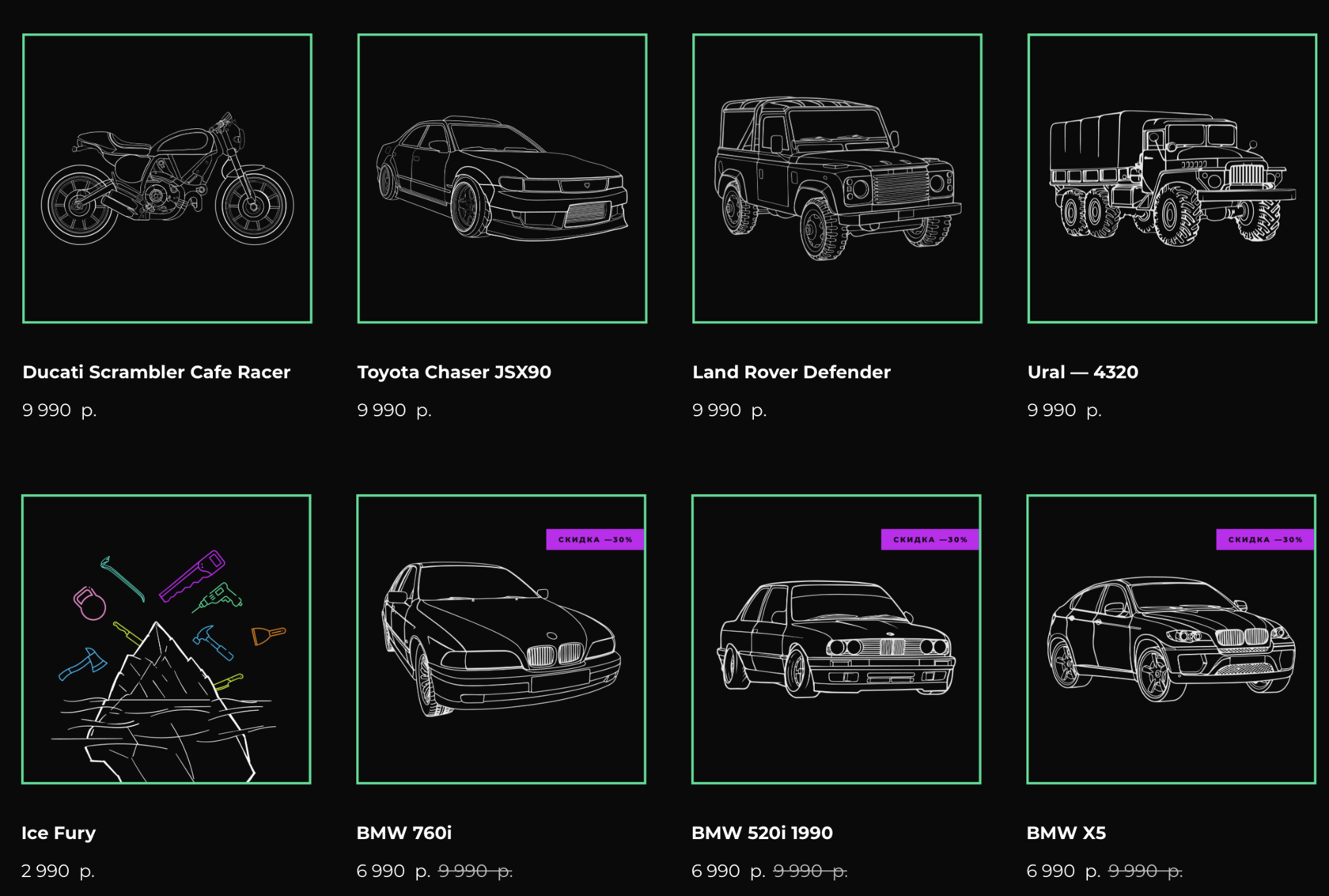Open the BMW X5 product image
Viewport: 1329px width, 896px height.
(1172, 639)
